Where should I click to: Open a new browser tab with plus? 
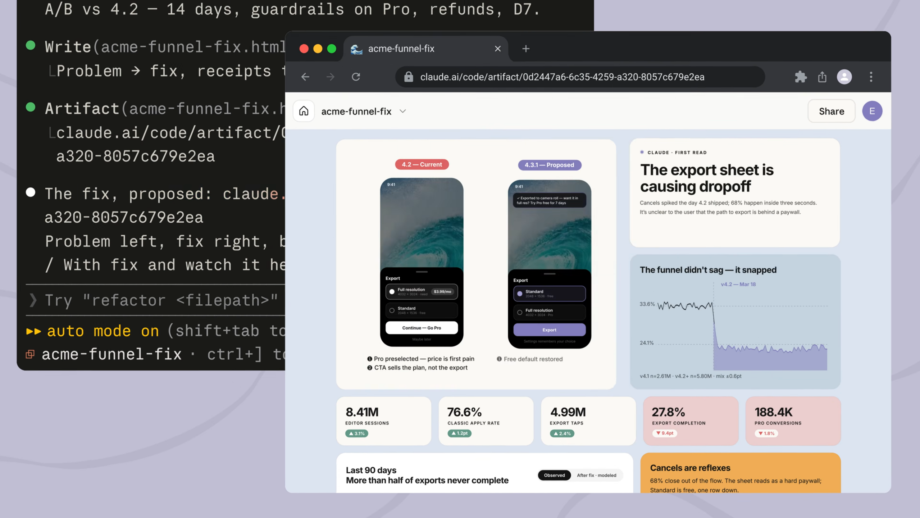coord(526,49)
